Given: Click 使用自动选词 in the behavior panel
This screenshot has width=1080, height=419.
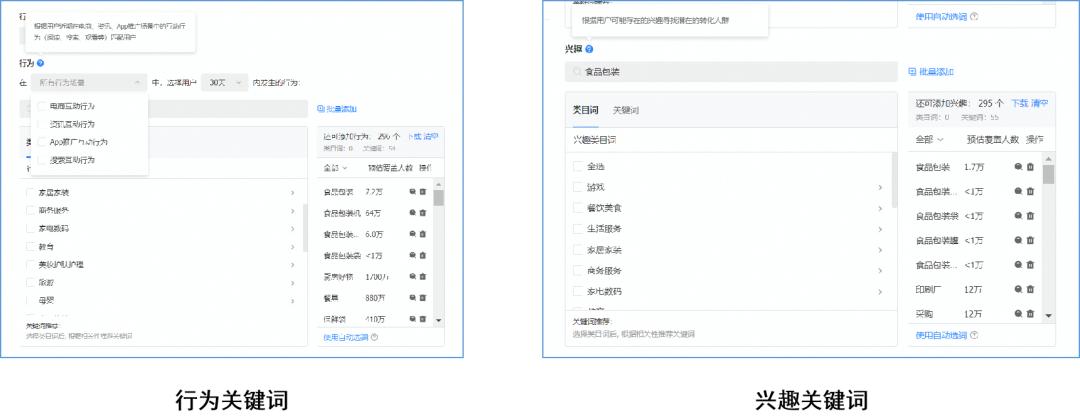Looking at the screenshot, I should pos(346,338).
